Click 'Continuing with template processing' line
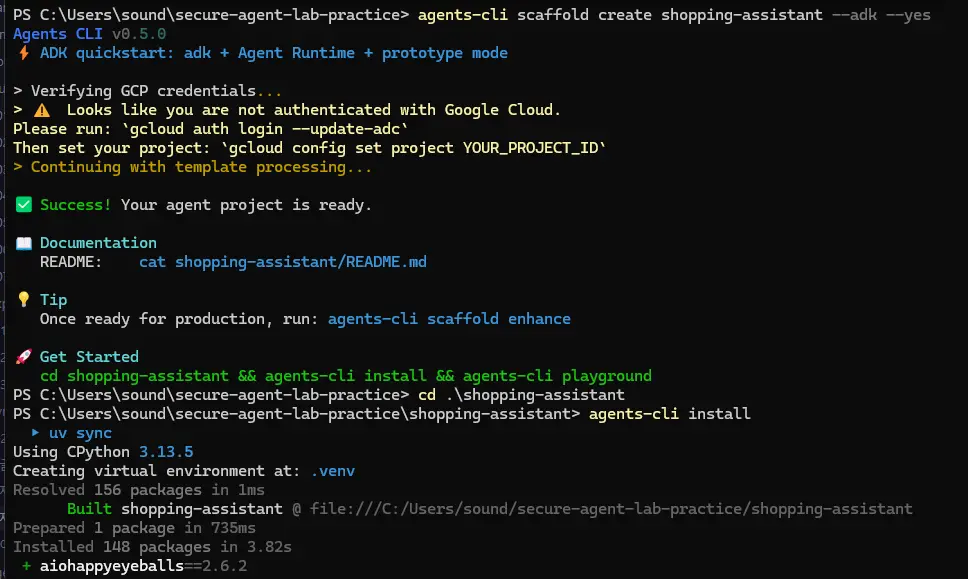968x579 pixels. point(193,167)
